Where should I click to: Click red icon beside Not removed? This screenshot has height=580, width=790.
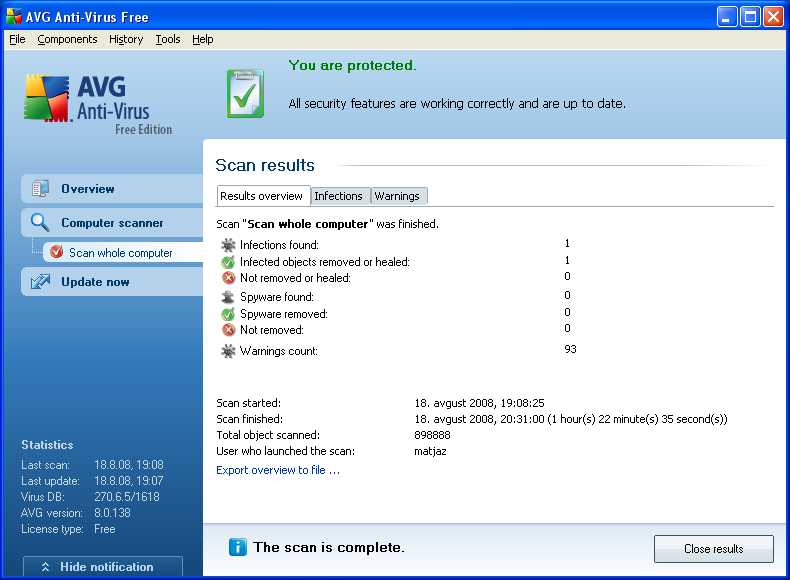(x=229, y=330)
